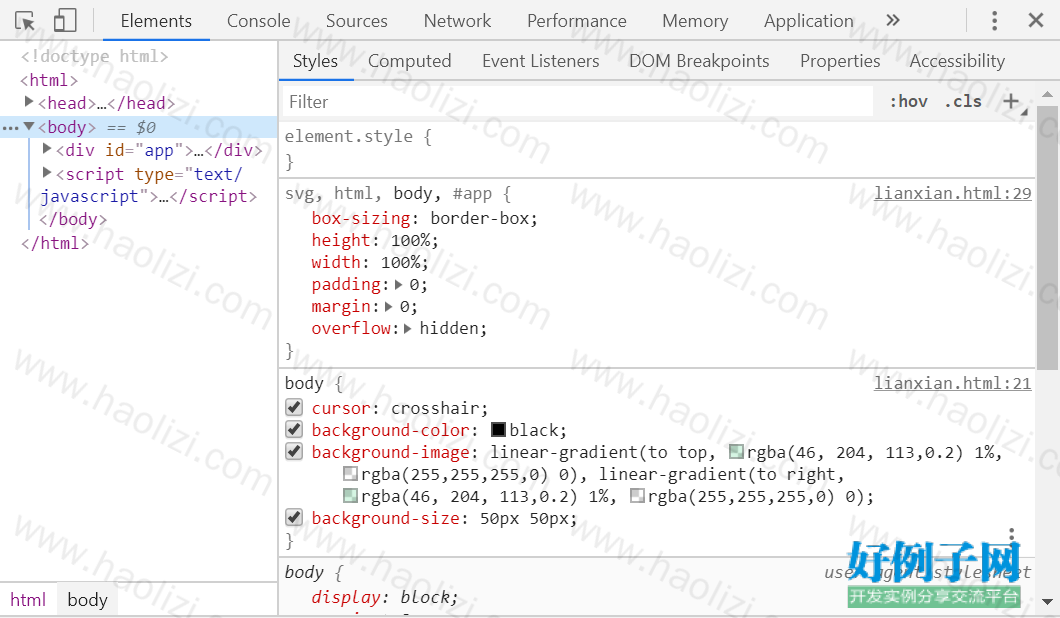Open source link lianxian.html:29
This screenshot has width=1060, height=618.
pos(953,193)
